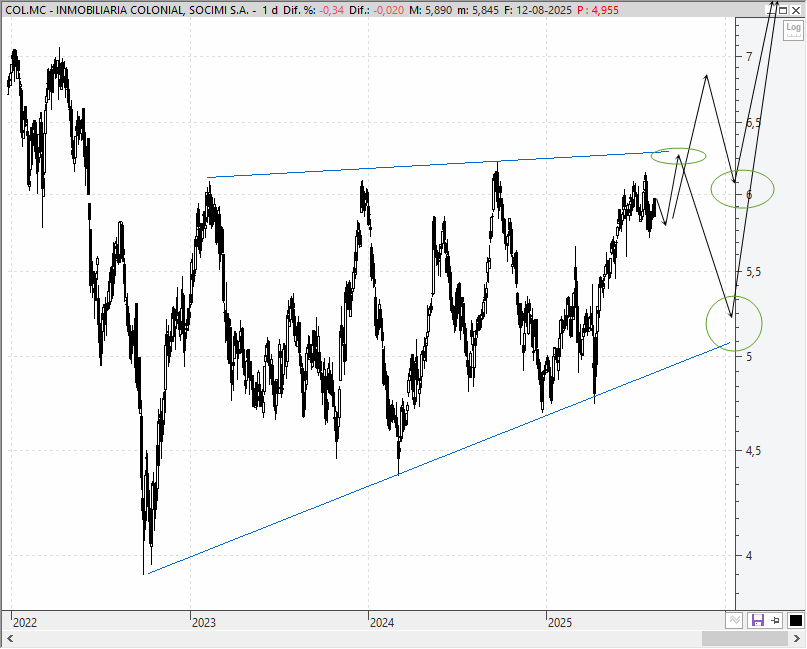This screenshot has height=649, width=807.
Task: Click the 'M: 5,890' high value
Action: [431, 10]
